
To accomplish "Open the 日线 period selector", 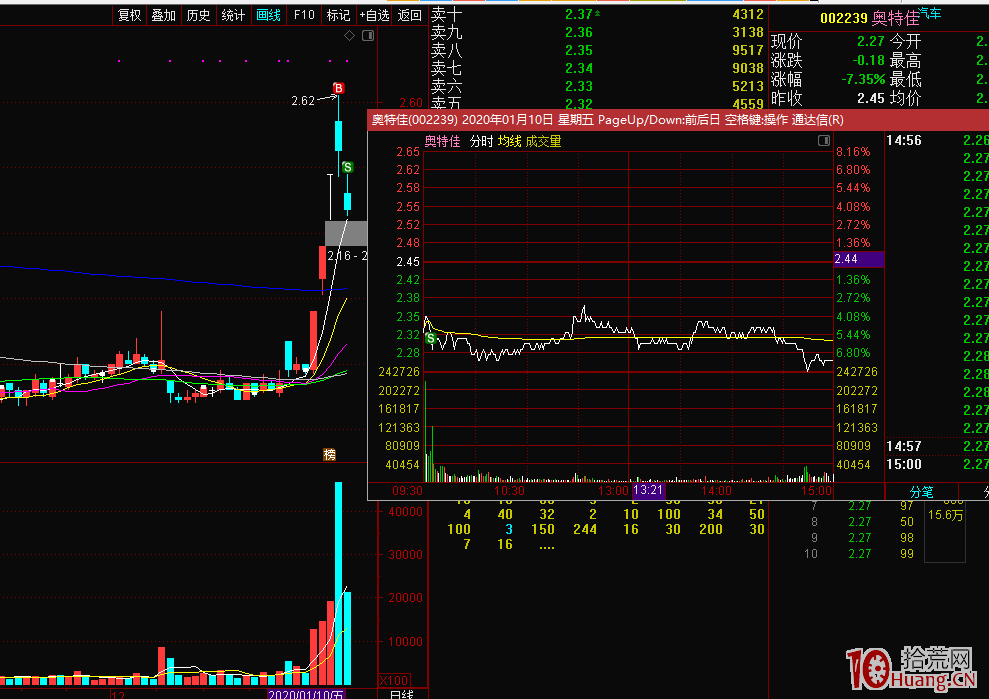I will 400,693.
